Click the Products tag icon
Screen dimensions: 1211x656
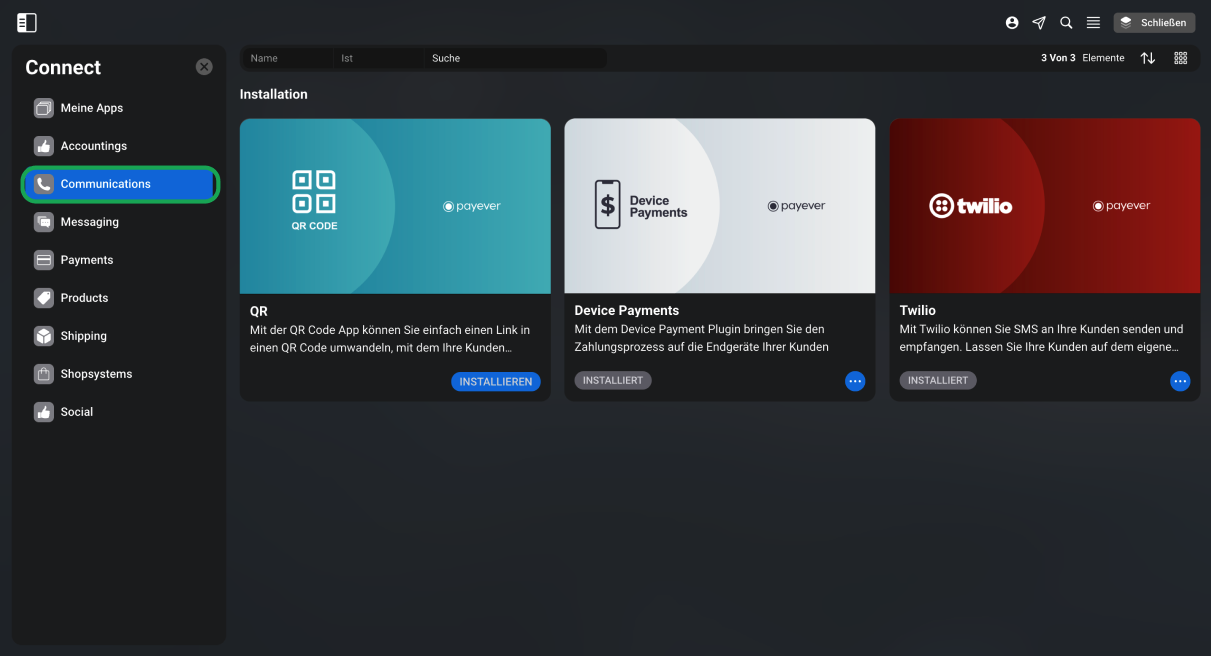point(44,298)
